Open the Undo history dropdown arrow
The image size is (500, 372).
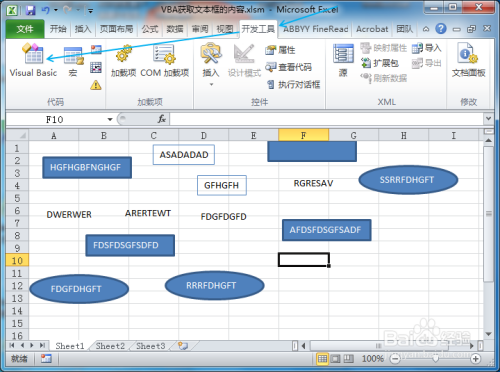click(x=56, y=10)
